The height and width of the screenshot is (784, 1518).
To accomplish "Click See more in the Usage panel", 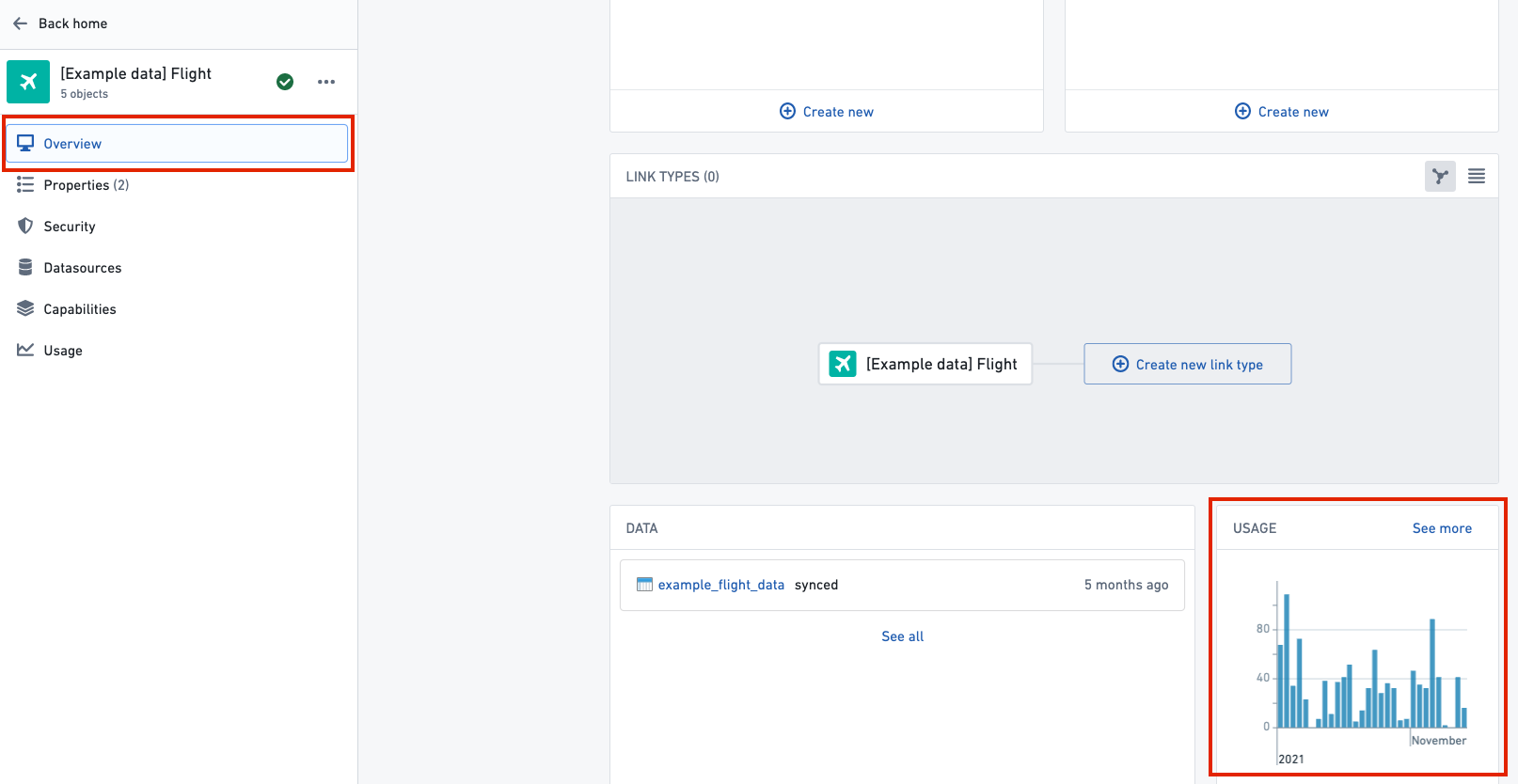I will click(x=1442, y=528).
